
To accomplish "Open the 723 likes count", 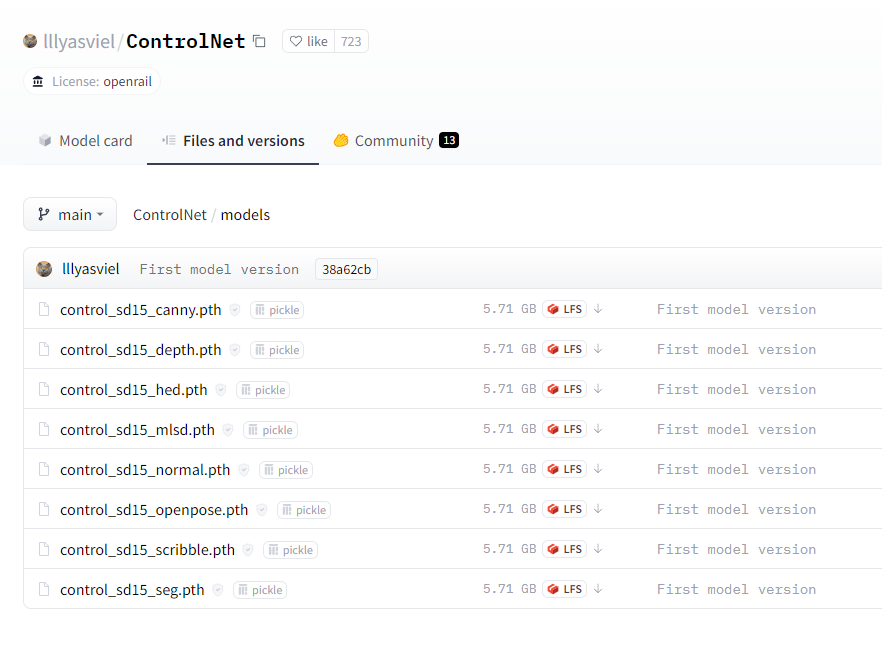I will (351, 41).
